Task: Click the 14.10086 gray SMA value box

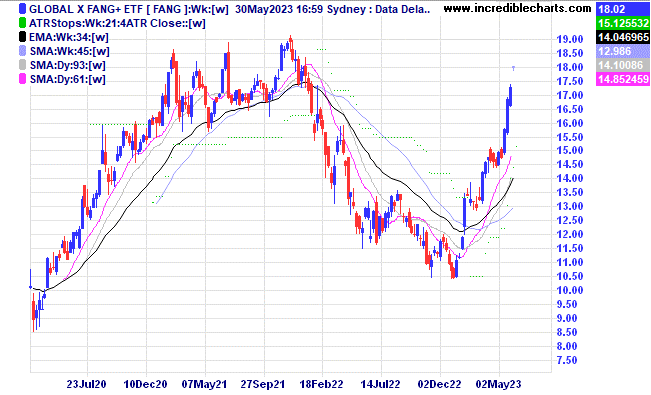Action: click(x=623, y=65)
